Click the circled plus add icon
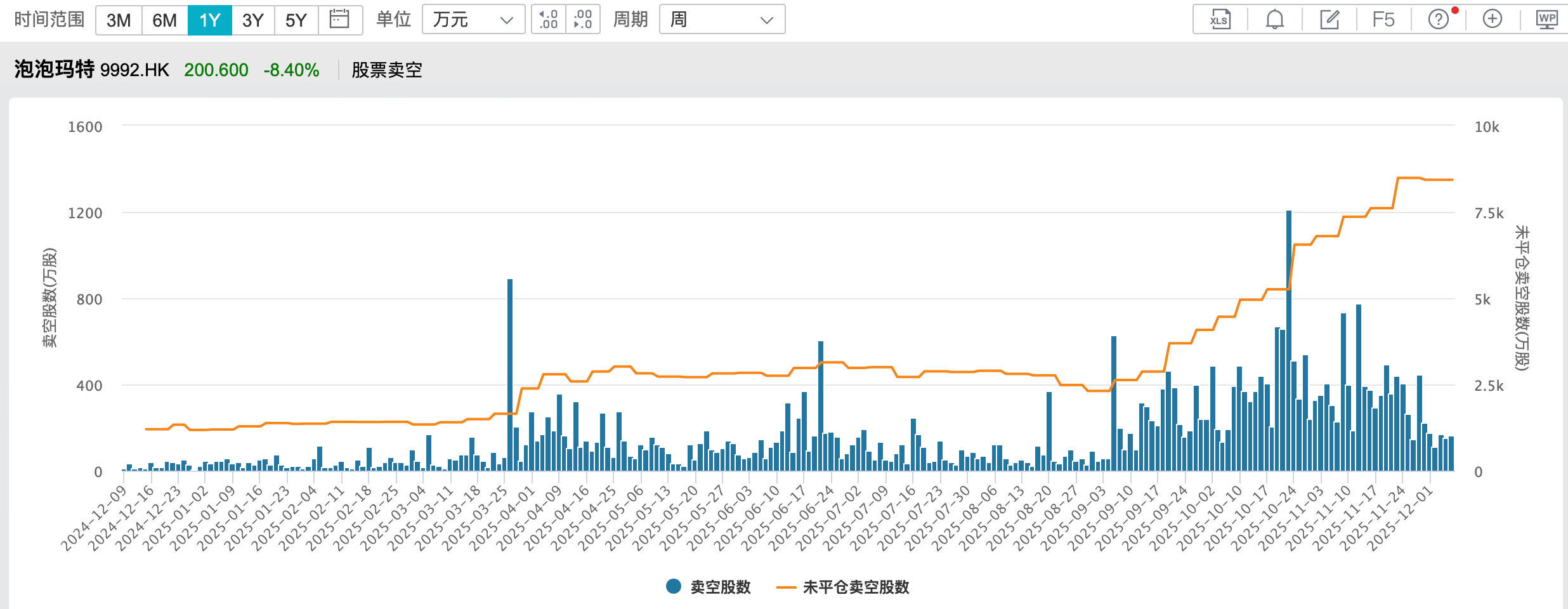Screen dimensions: 1568x609 1493,20
